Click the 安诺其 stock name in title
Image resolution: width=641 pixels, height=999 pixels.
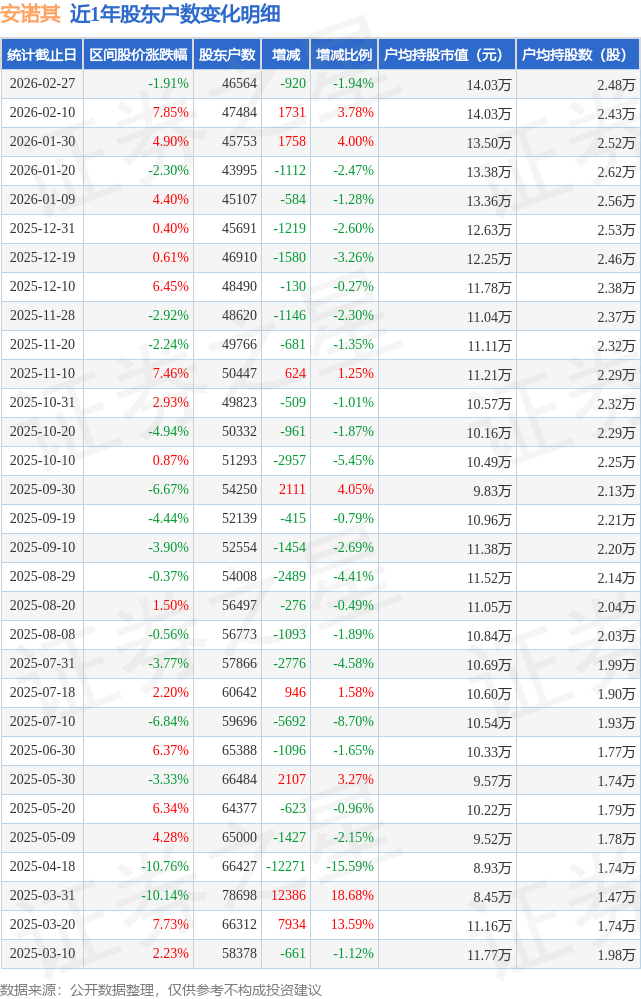coord(31,14)
